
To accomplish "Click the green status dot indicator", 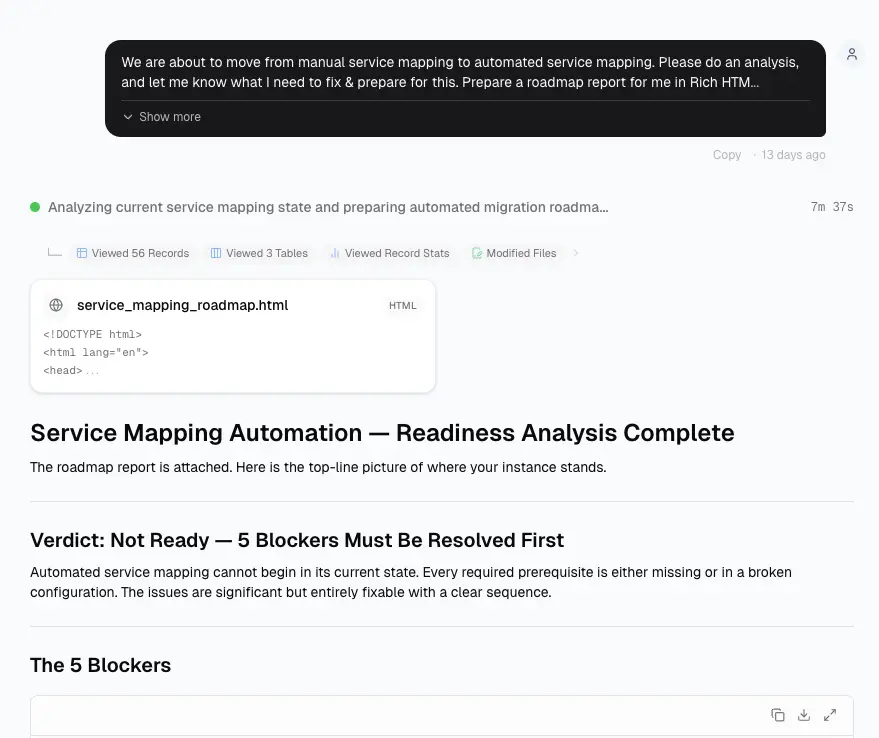I will coord(35,207).
